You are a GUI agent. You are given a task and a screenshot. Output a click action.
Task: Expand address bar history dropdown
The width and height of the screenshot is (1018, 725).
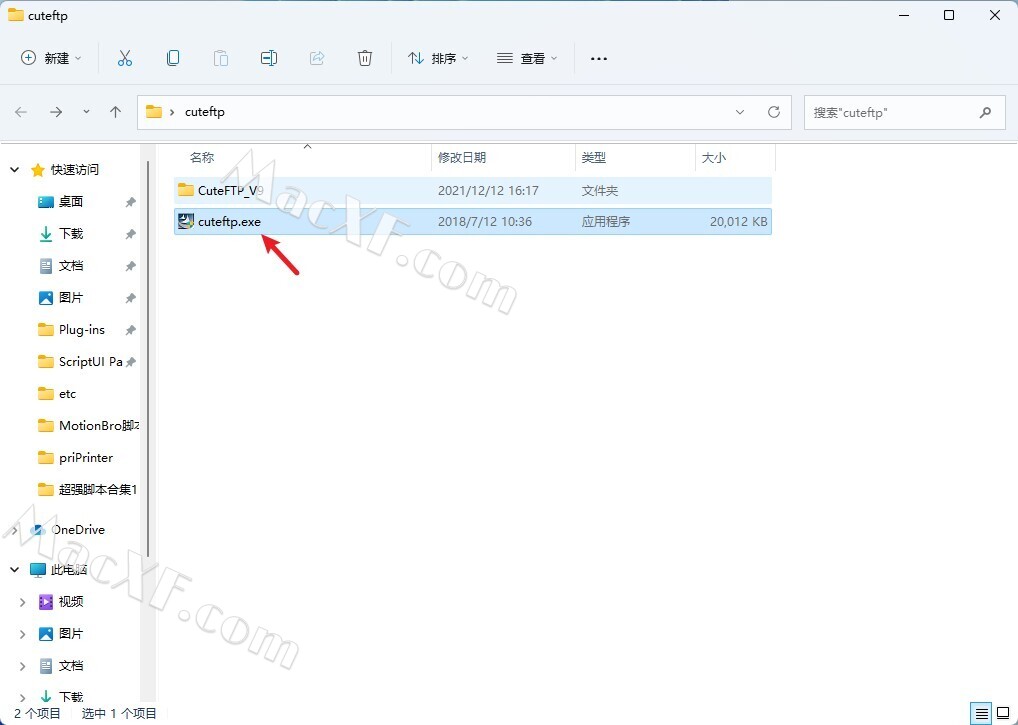pos(739,112)
